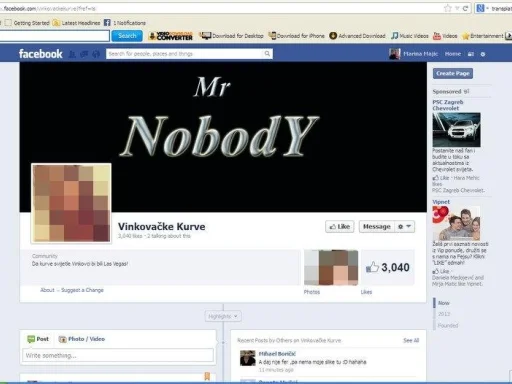Open Mihael Bončić avatar thumbnail
This screenshot has height=384, width=512.
(x=248, y=358)
